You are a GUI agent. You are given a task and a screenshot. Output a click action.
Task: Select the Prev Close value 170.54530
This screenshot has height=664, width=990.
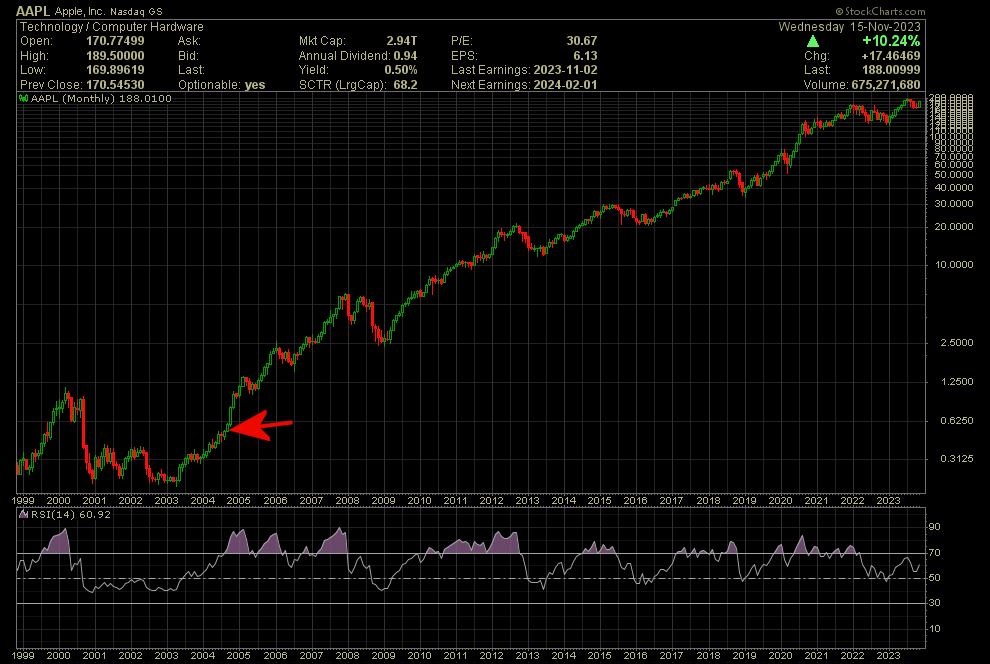[x=115, y=85]
